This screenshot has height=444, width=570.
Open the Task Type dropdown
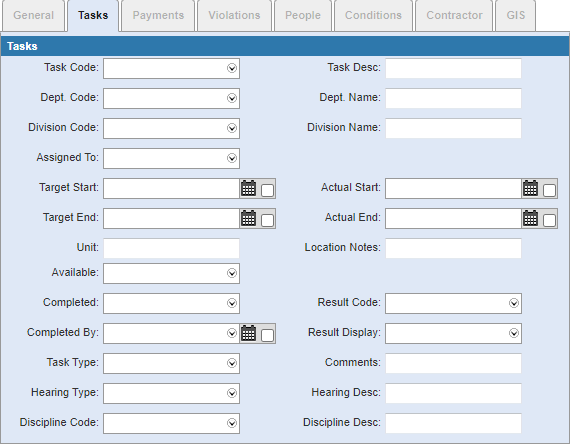click(232, 363)
